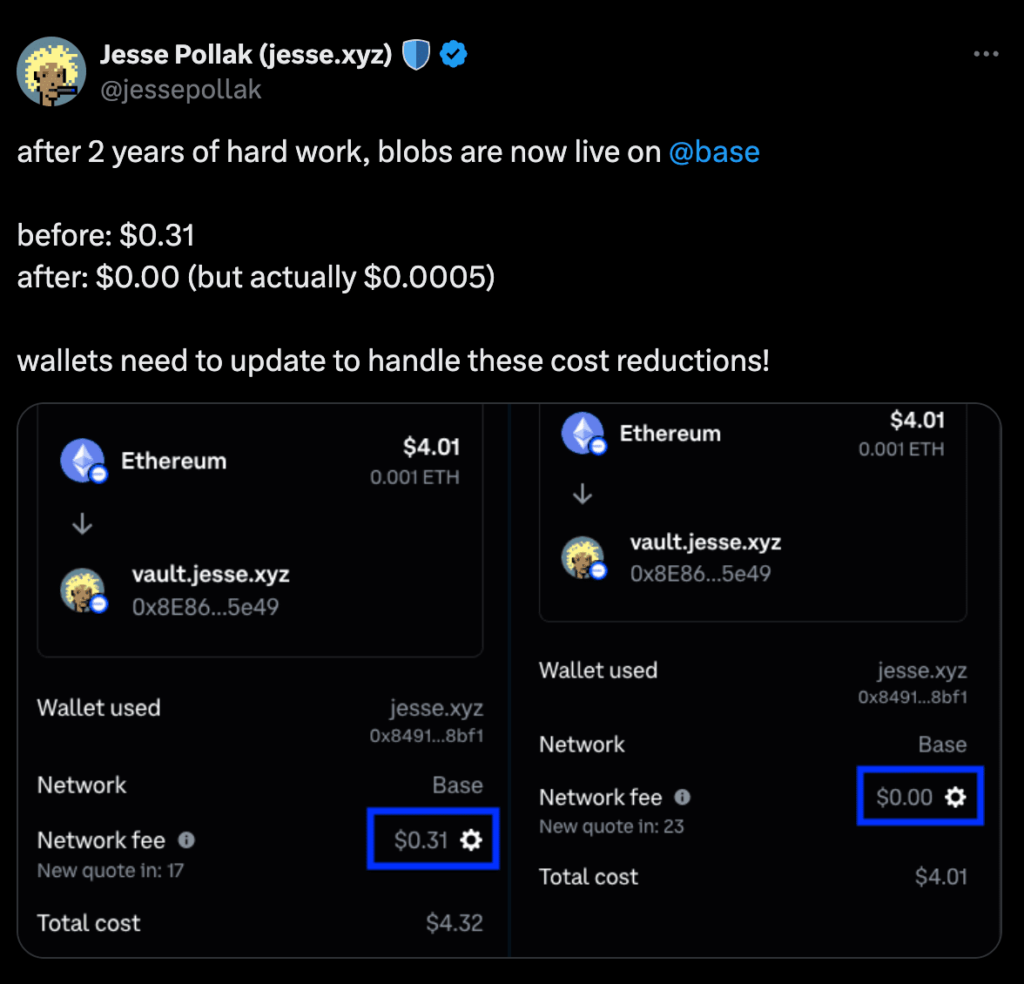This screenshot has height=984, width=1024.
Task: Click the Ethereum logo in right panel
Action: tap(582, 434)
